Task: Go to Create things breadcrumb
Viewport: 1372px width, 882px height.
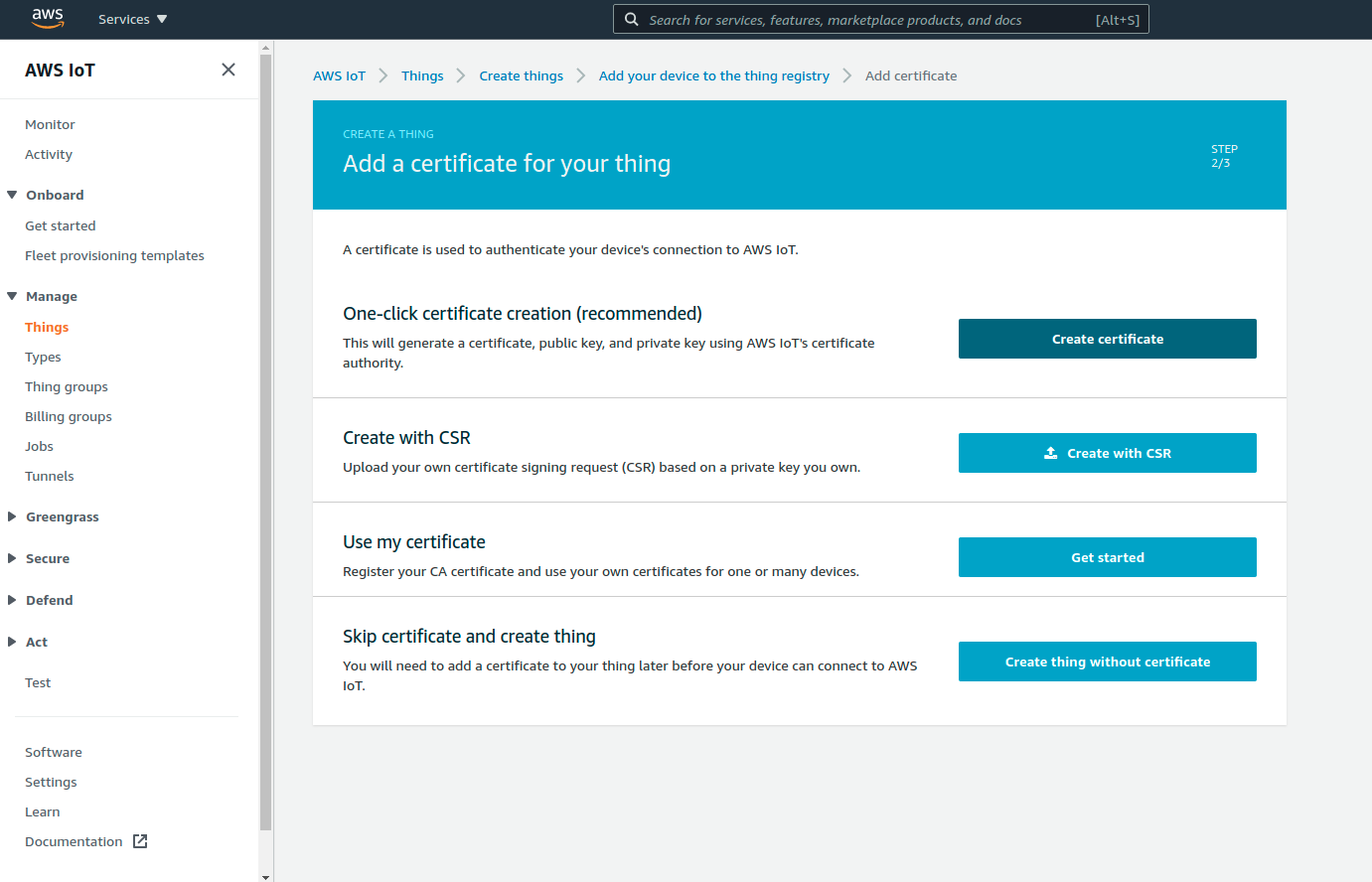Action: click(521, 75)
